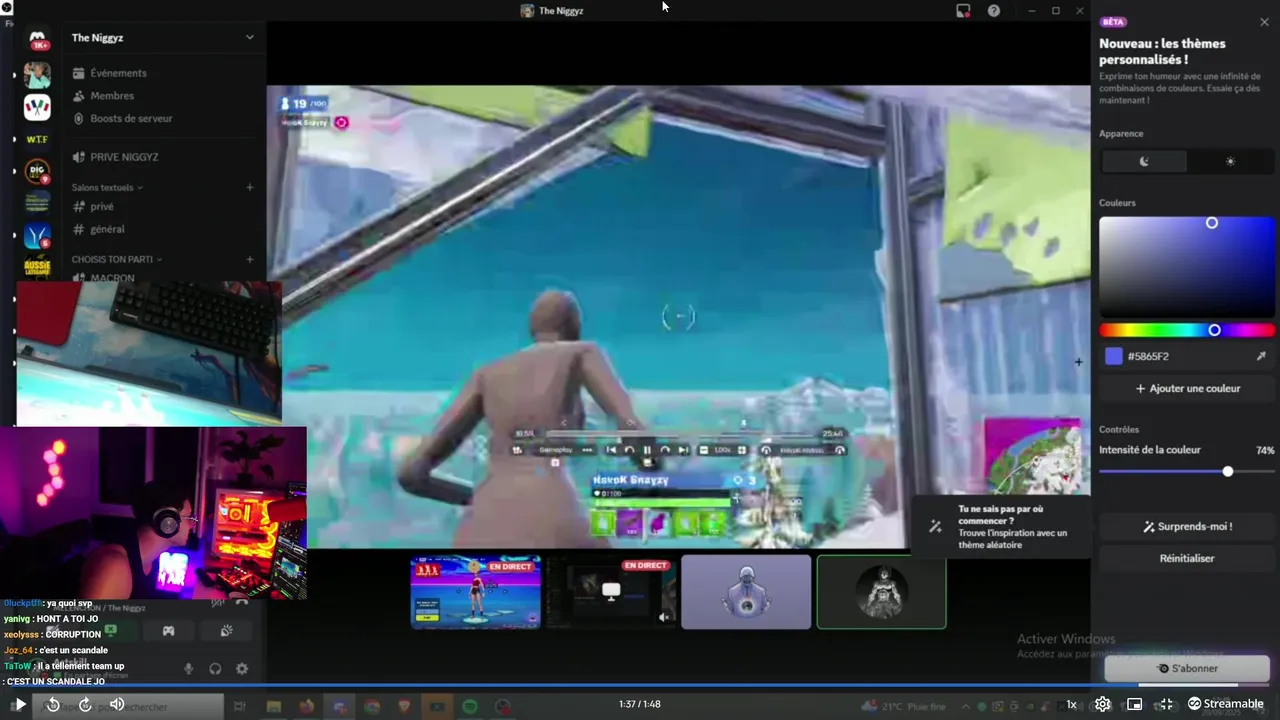The image size is (1280, 720).
Task: Change the 1x playback speed
Action: 1071,704
